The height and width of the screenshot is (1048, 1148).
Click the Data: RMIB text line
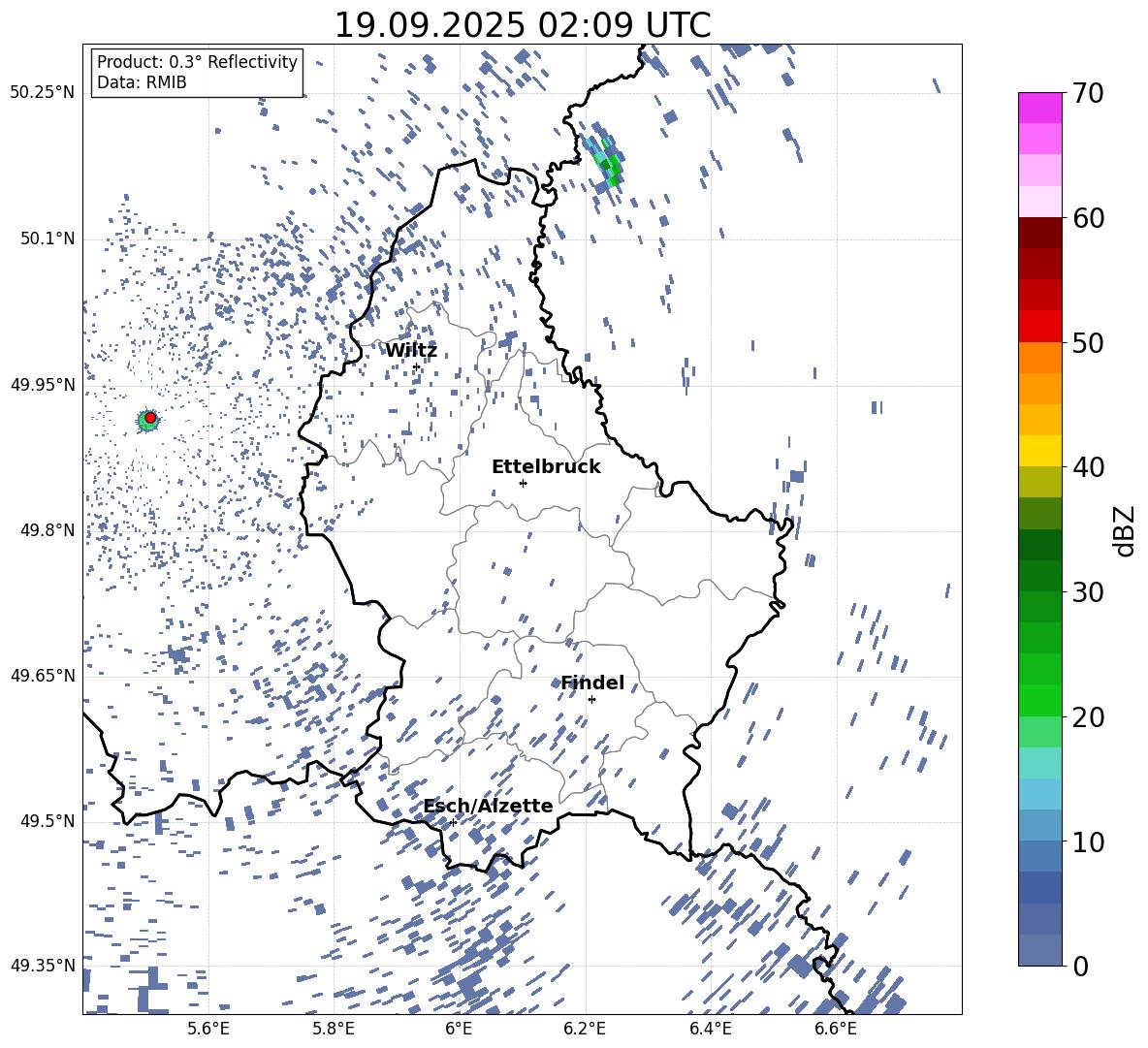(x=142, y=82)
